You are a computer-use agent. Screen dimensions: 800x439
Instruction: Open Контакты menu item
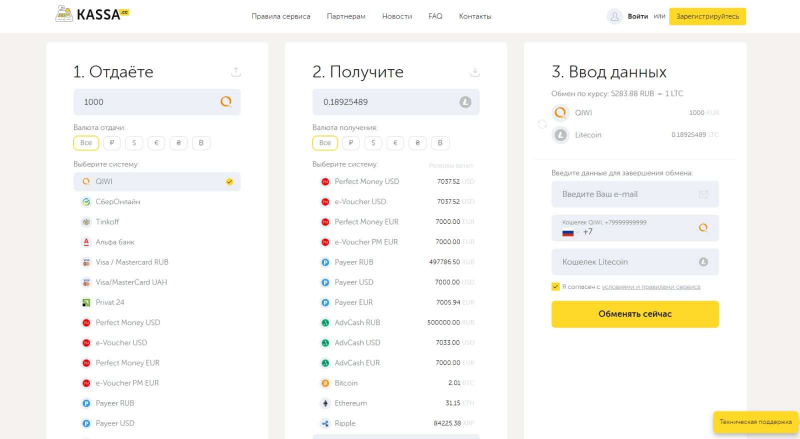click(x=475, y=16)
